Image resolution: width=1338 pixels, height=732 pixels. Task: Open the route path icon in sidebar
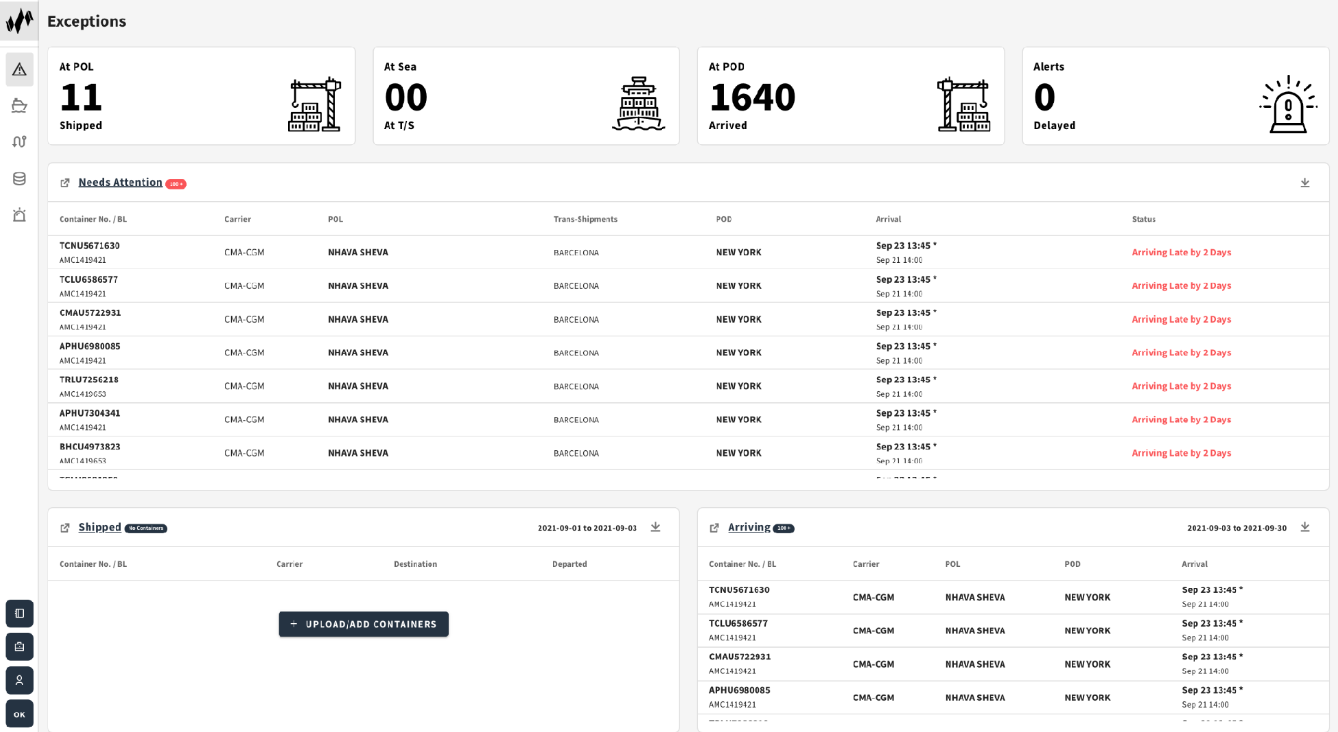click(19, 142)
